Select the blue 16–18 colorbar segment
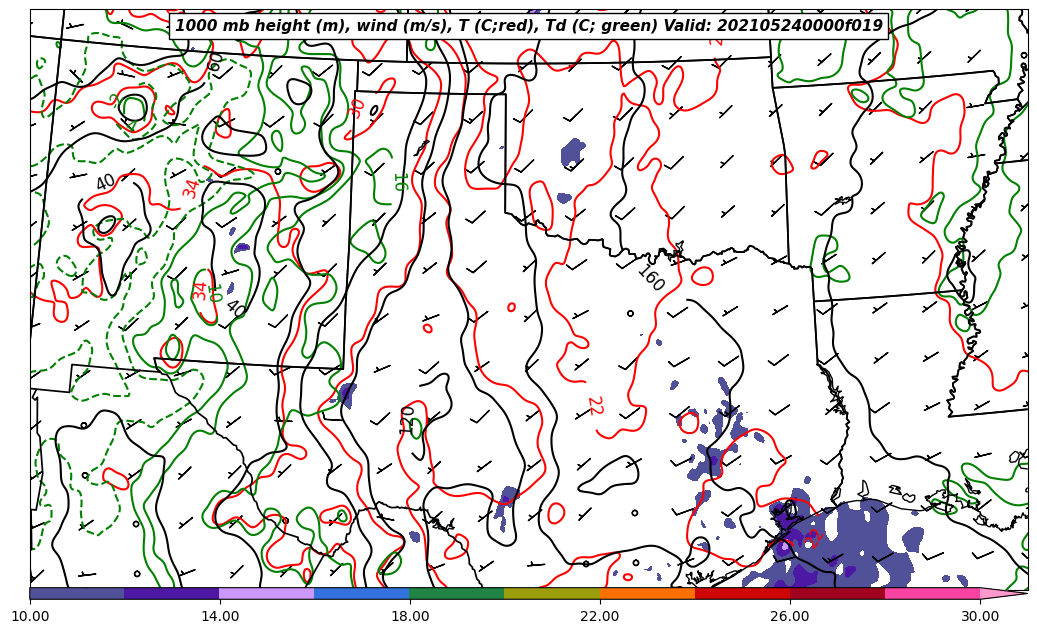The width and height of the screenshot is (1037, 633). click(362, 593)
